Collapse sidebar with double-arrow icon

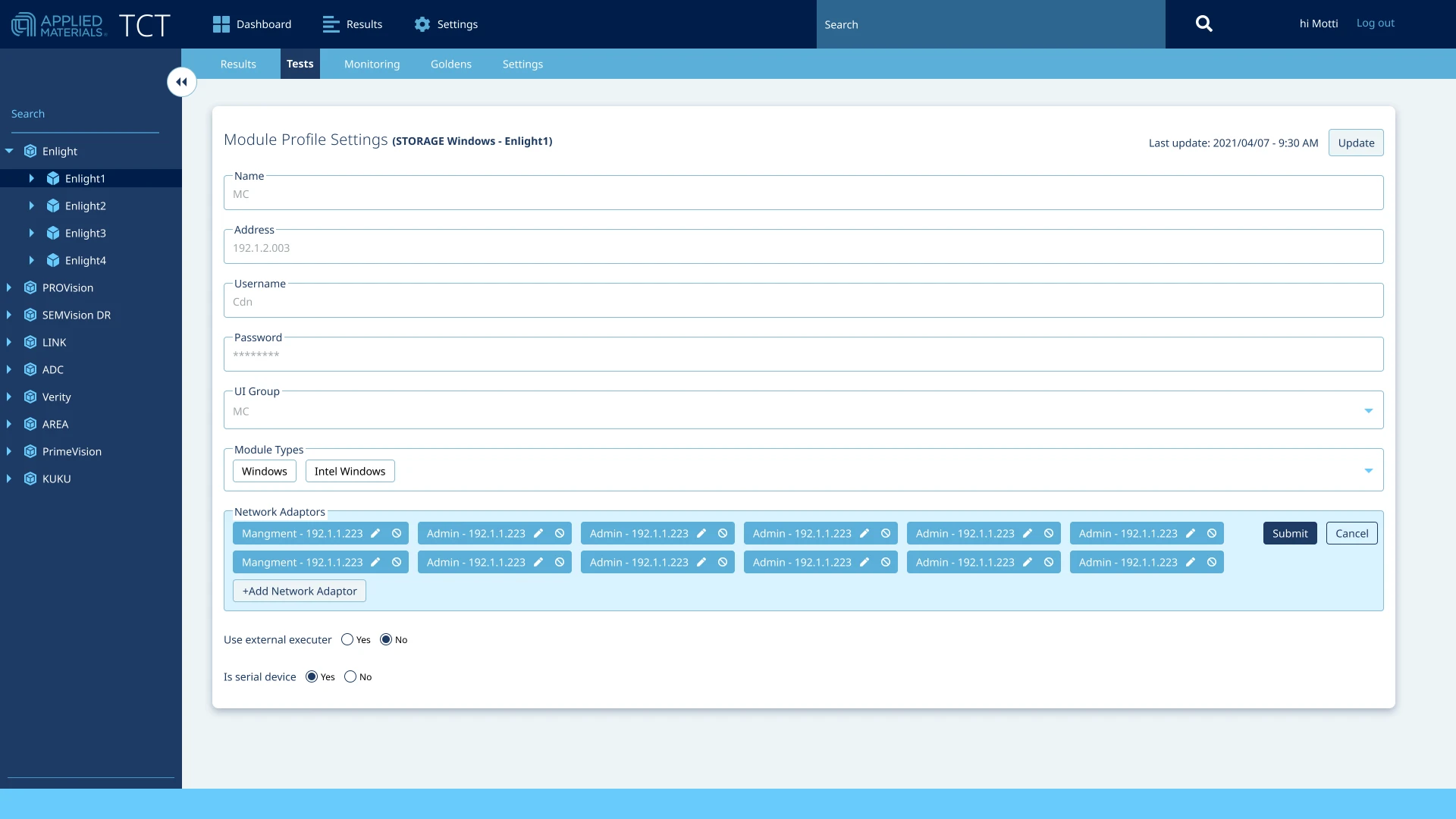pos(182,82)
